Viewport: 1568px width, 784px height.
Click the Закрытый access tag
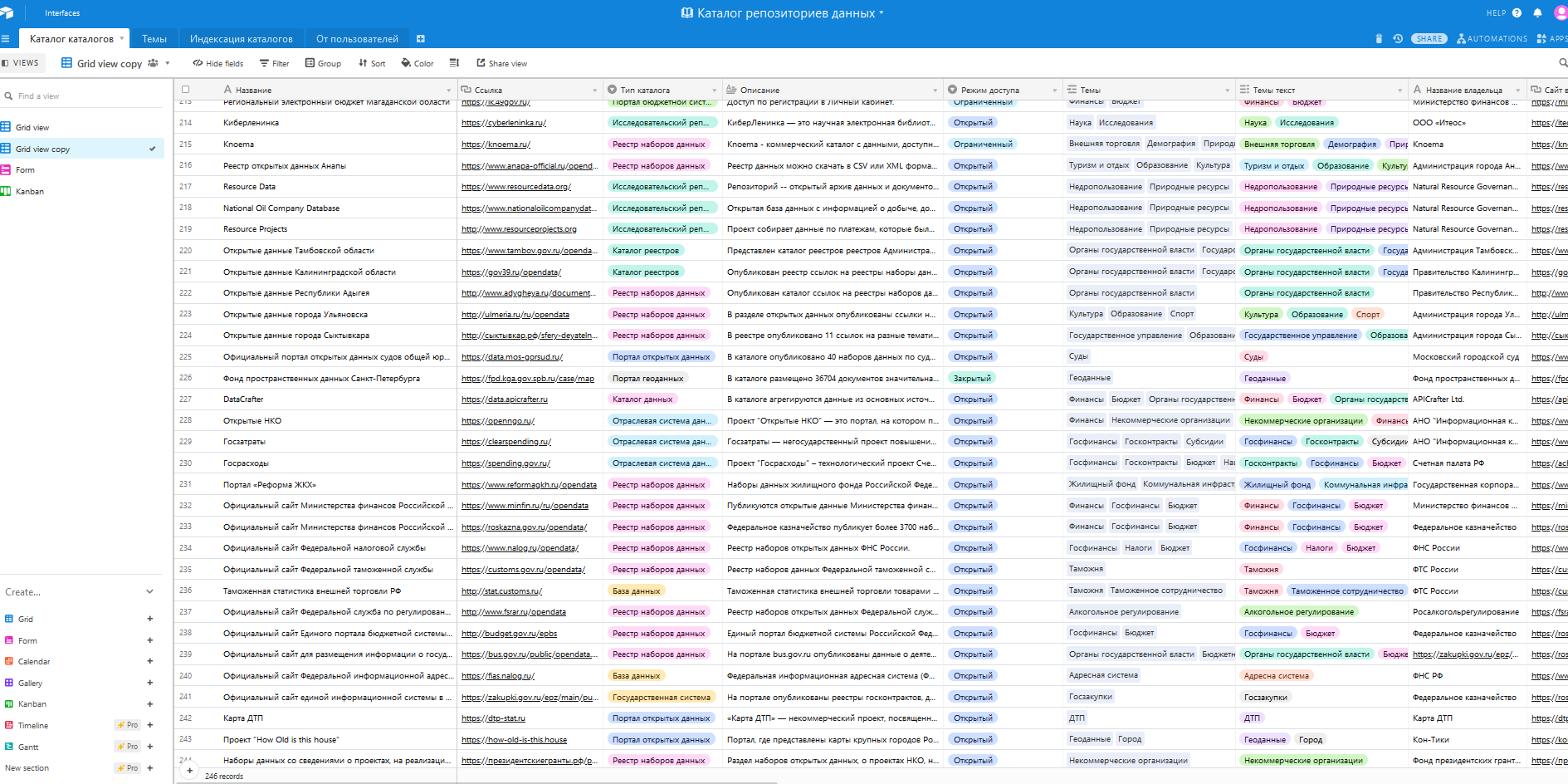[x=972, y=378]
